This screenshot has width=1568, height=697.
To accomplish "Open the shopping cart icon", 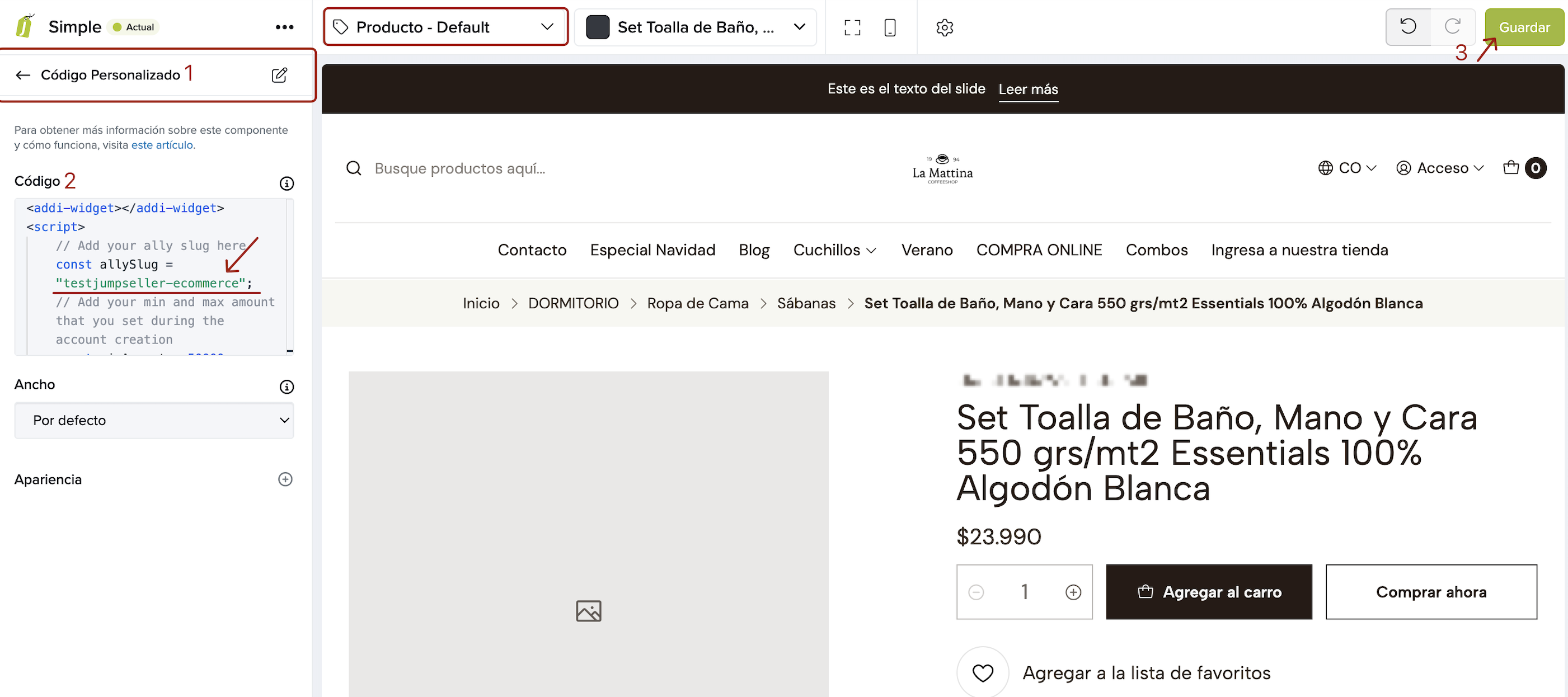I will pos(1511,168).
